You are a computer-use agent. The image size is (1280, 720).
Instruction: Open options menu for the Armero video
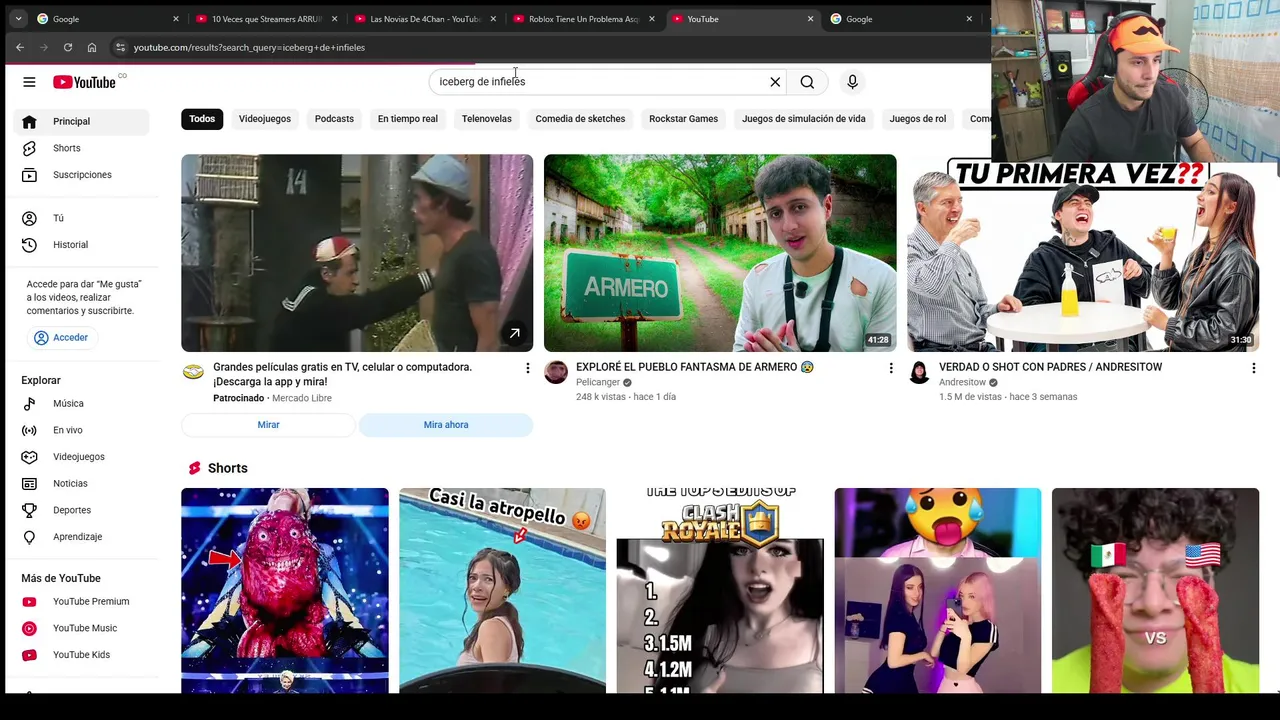point(891,368)
